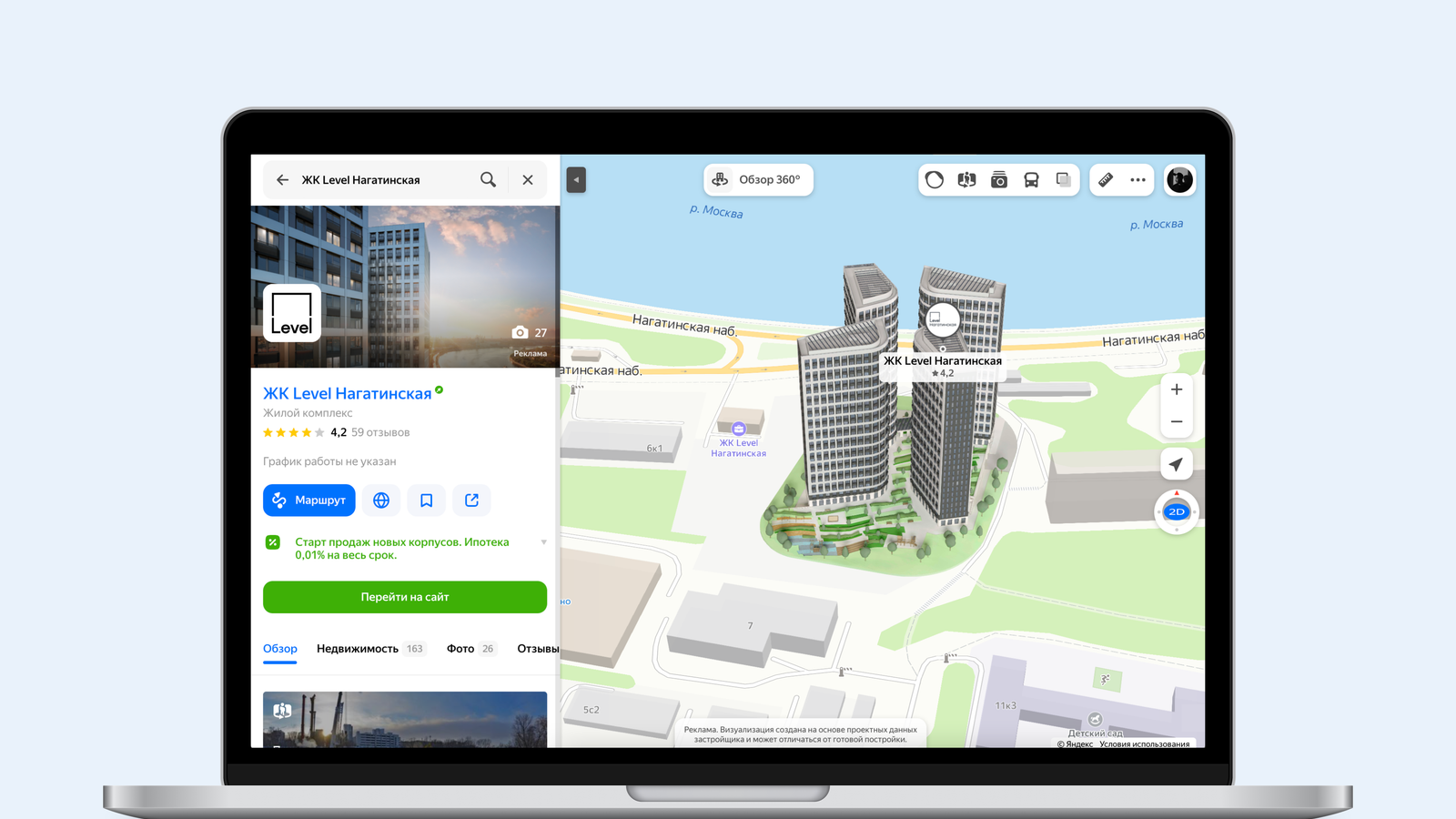
Task: Click building number 7 on map
Action: pyautogui.click(x=750, y=626)
